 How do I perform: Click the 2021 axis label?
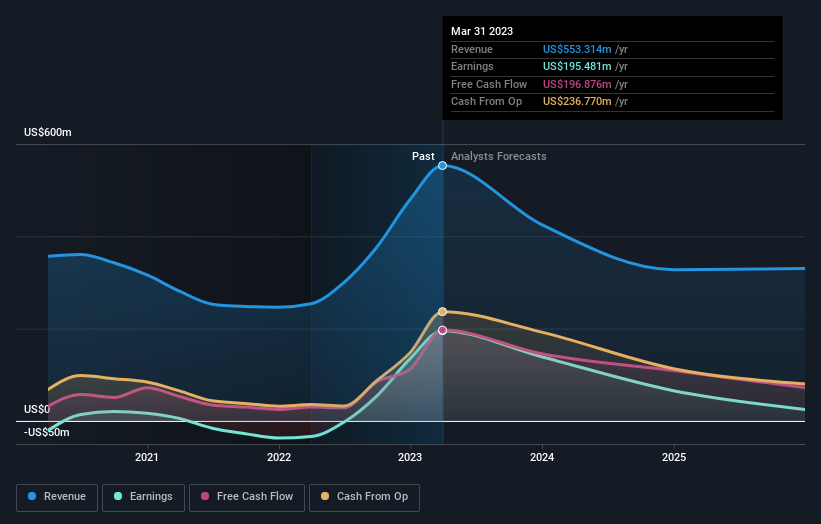[147, 457]
